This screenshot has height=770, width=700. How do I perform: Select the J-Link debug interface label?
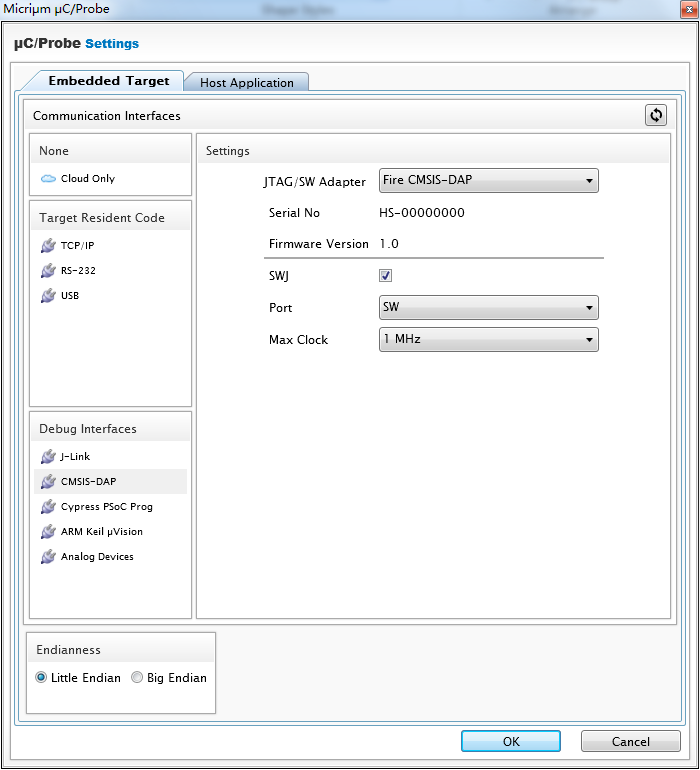click(x=75, y=457)
